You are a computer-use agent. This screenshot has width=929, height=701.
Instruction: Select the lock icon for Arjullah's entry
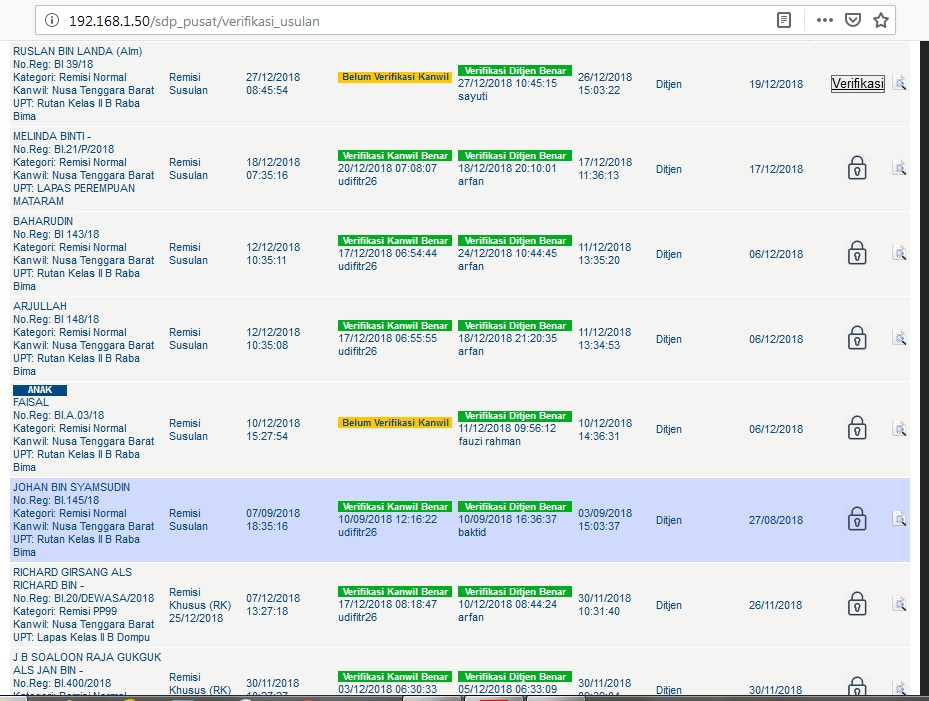tap(857, 339)
